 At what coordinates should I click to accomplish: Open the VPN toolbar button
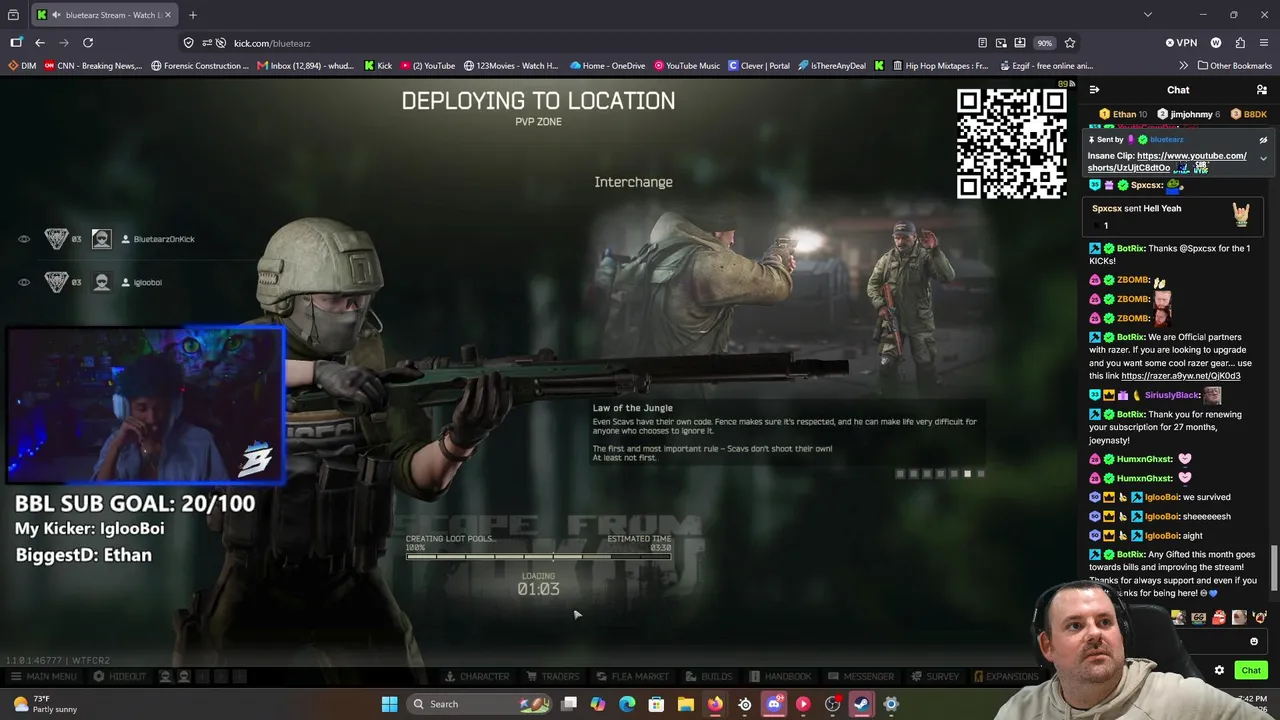1181,43
